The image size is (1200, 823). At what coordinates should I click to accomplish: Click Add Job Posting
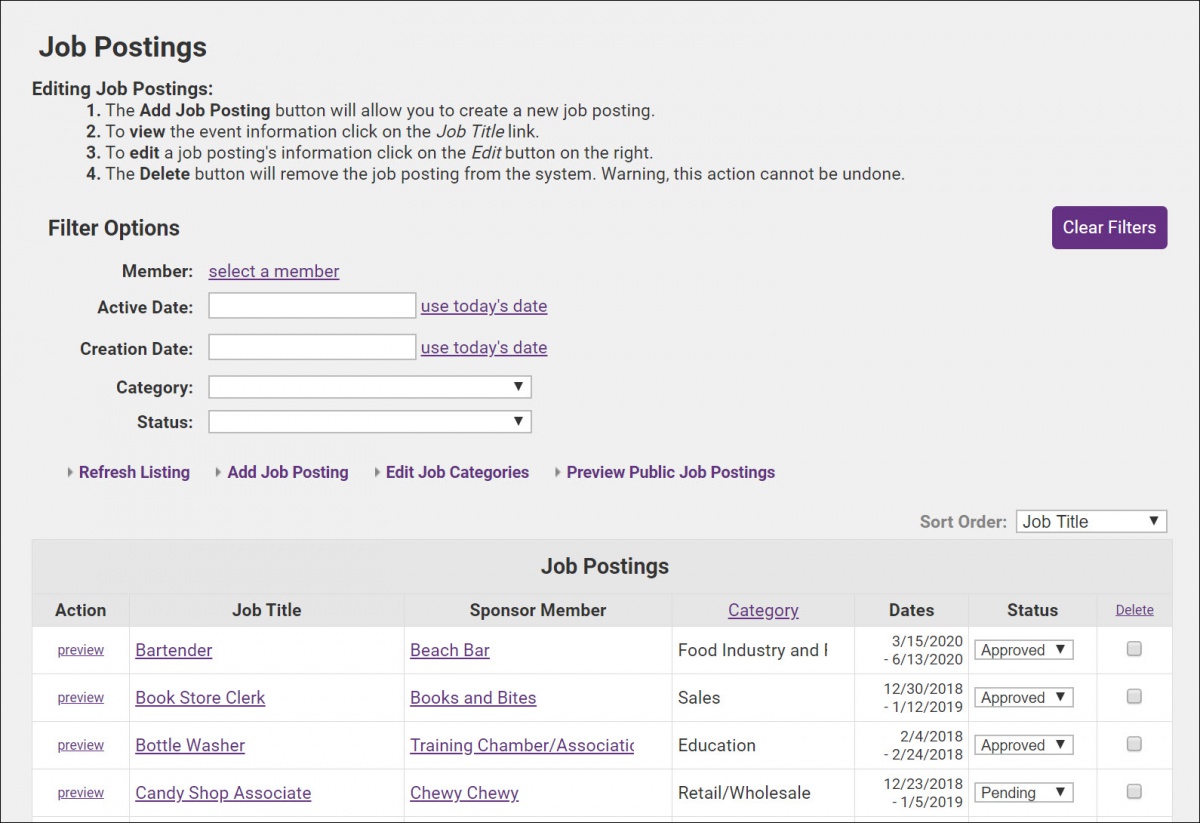click(287, 472)
